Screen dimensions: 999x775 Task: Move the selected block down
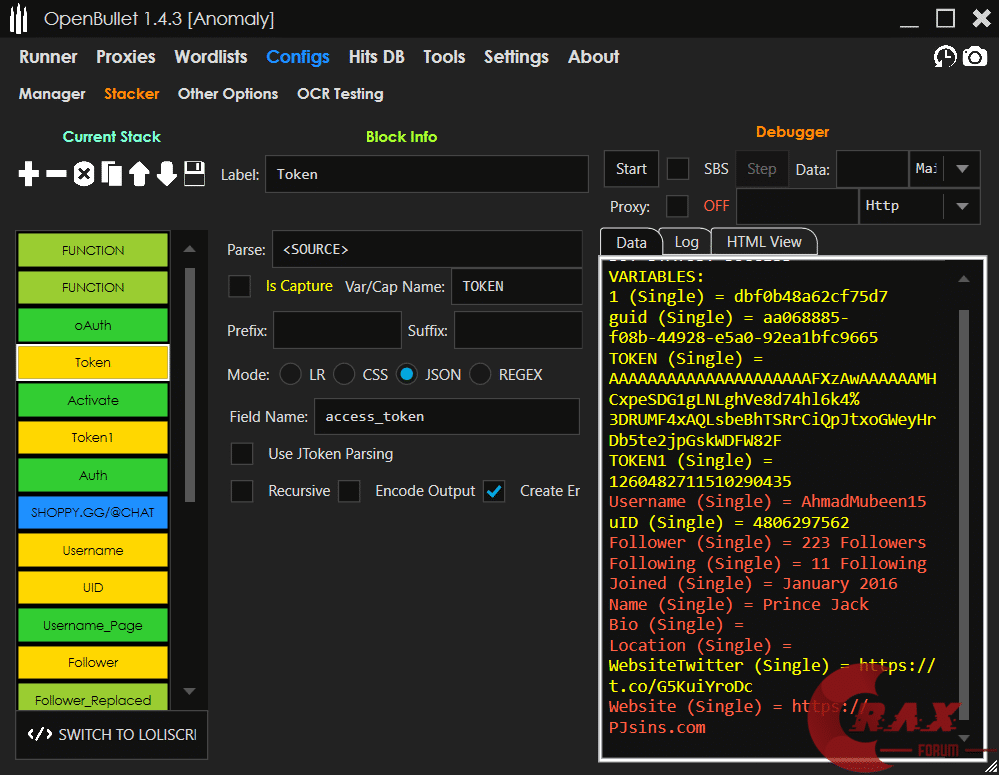166,174
